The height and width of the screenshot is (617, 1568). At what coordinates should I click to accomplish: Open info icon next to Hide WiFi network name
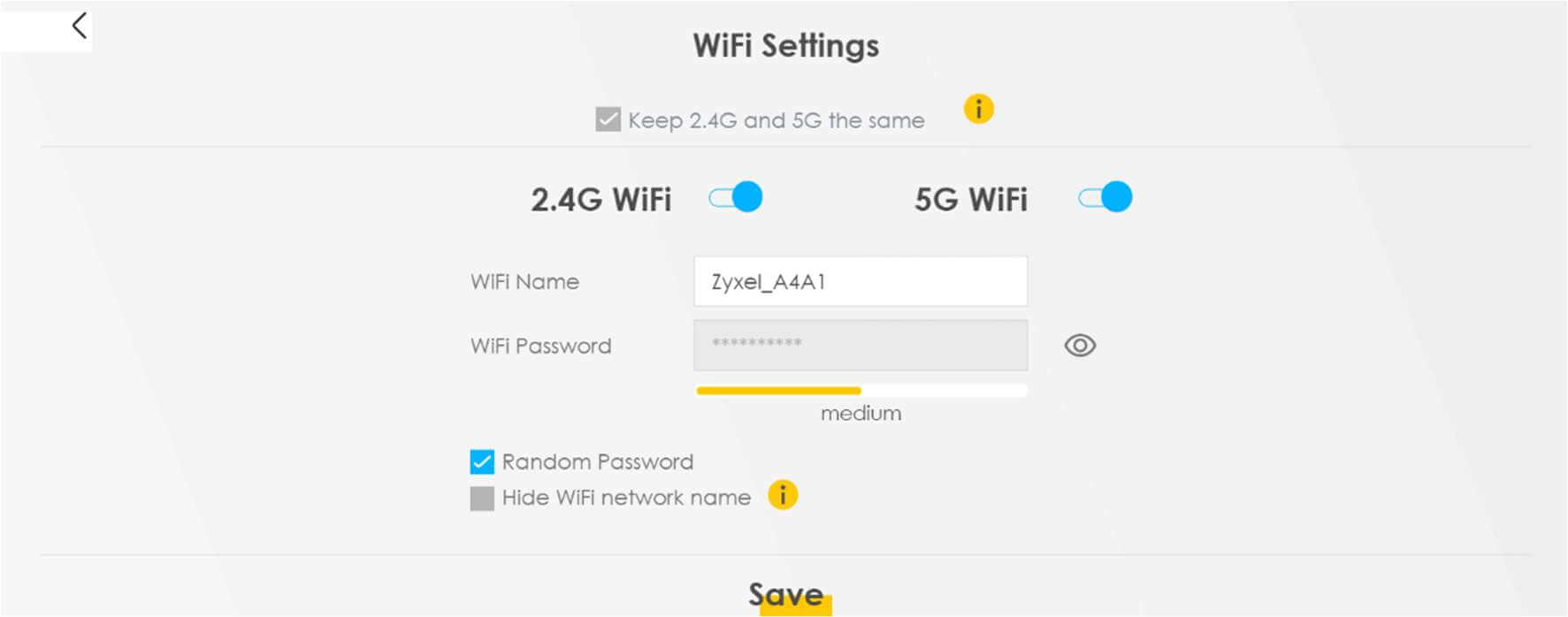pyautogui.click(x=783, y=496)
